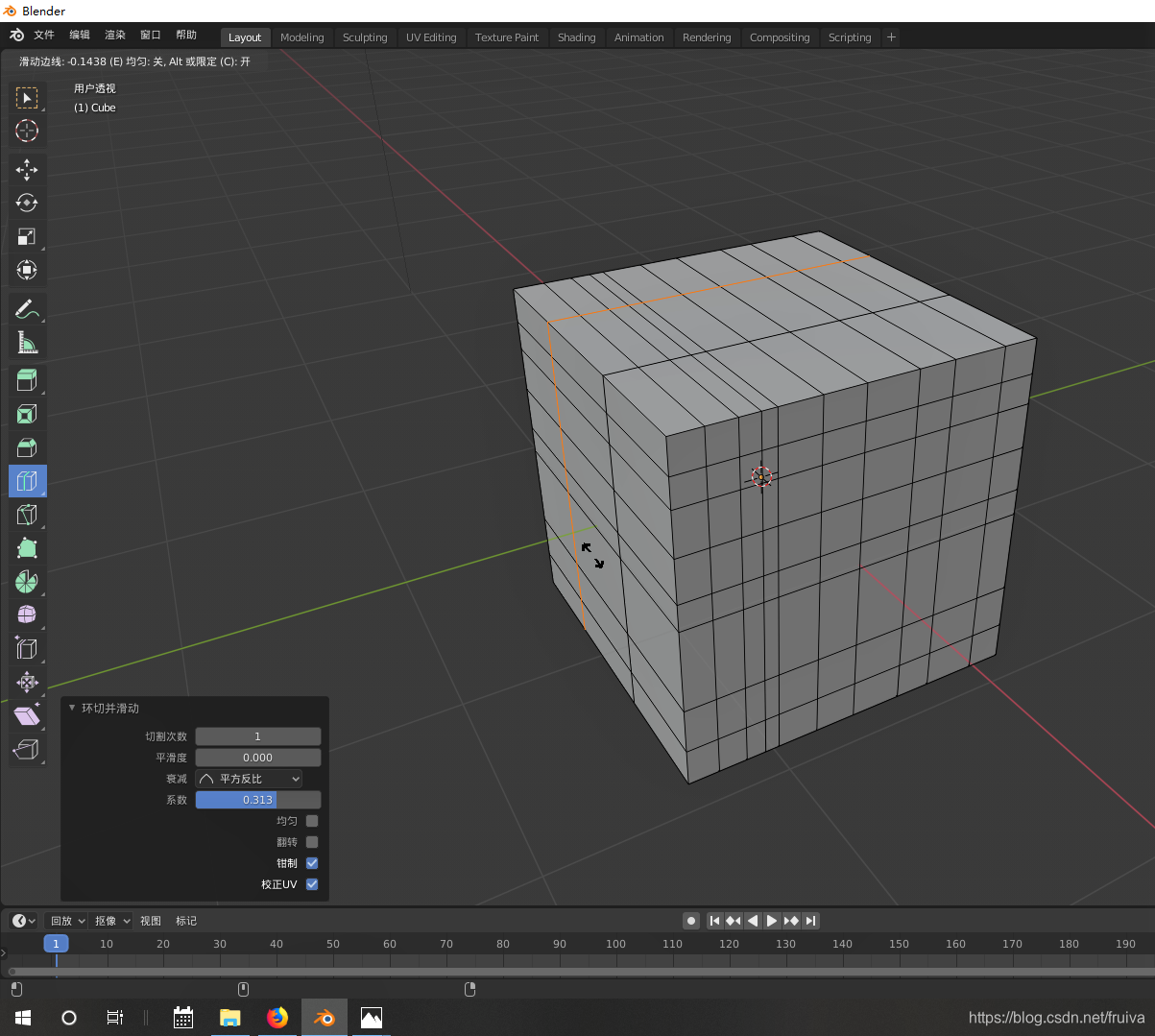Open the timeline 标记 menu

(x=186, y=921)
